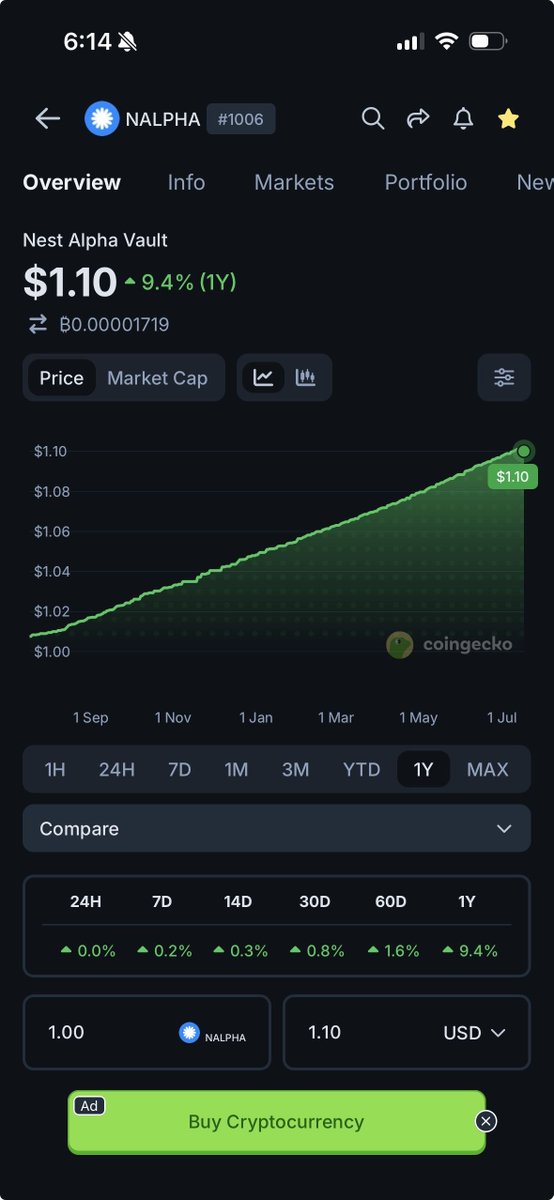Select the Price toggle option

(x=62, y=377)
